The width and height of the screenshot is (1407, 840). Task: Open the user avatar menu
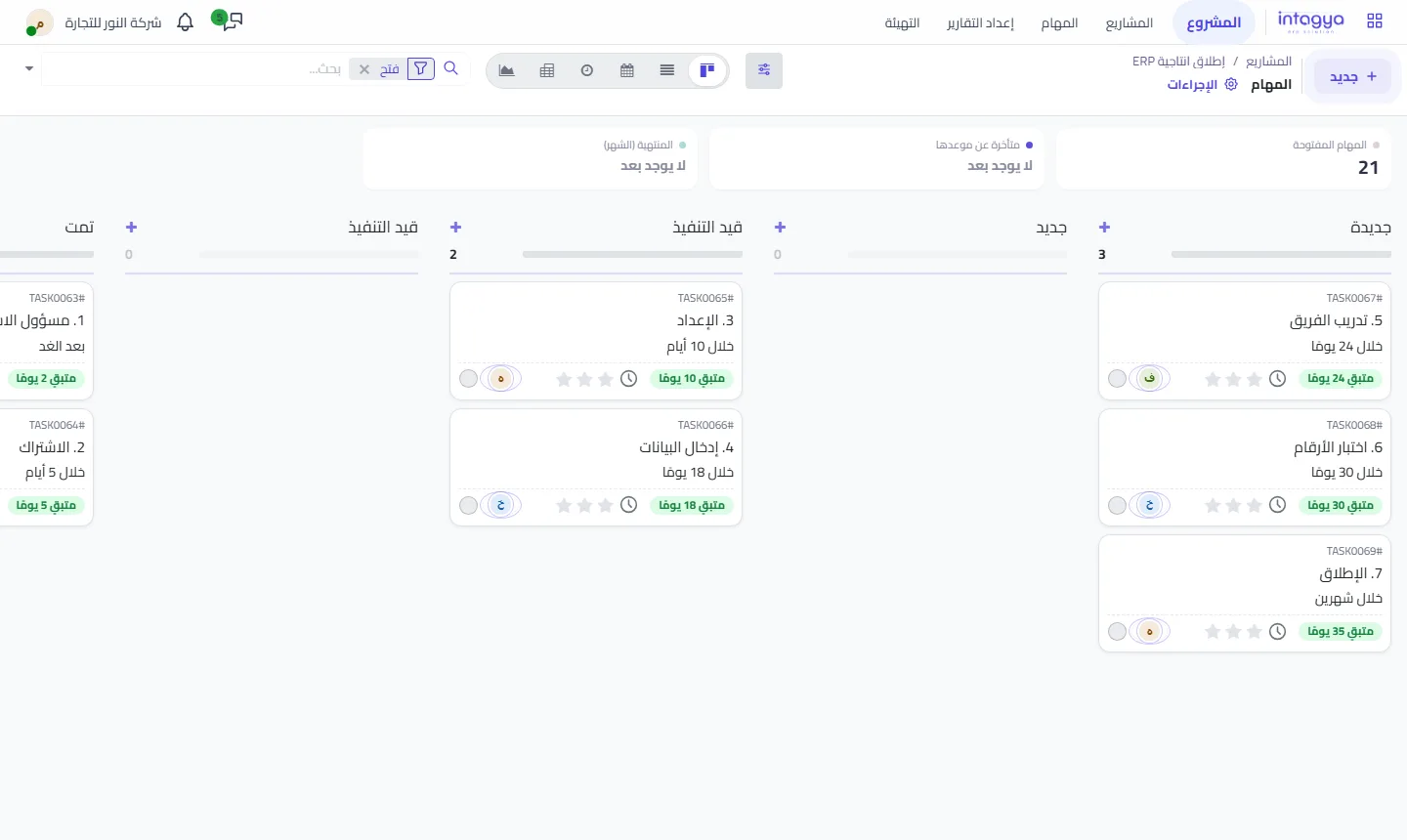[x=39, y=22]
